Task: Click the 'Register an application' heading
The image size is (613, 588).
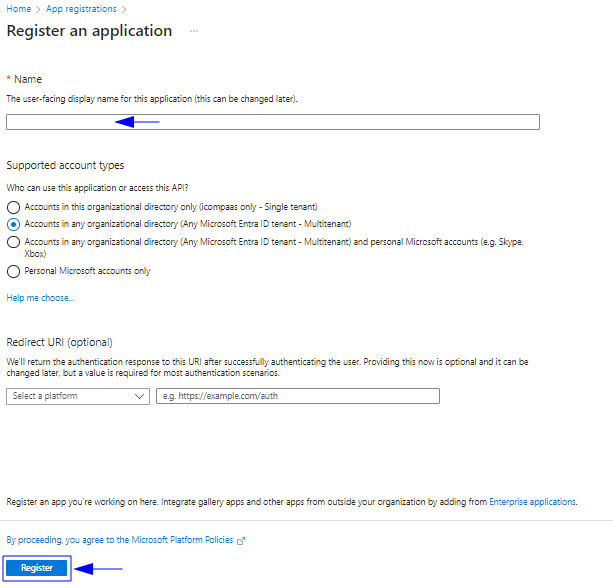Action: (89, 31)
